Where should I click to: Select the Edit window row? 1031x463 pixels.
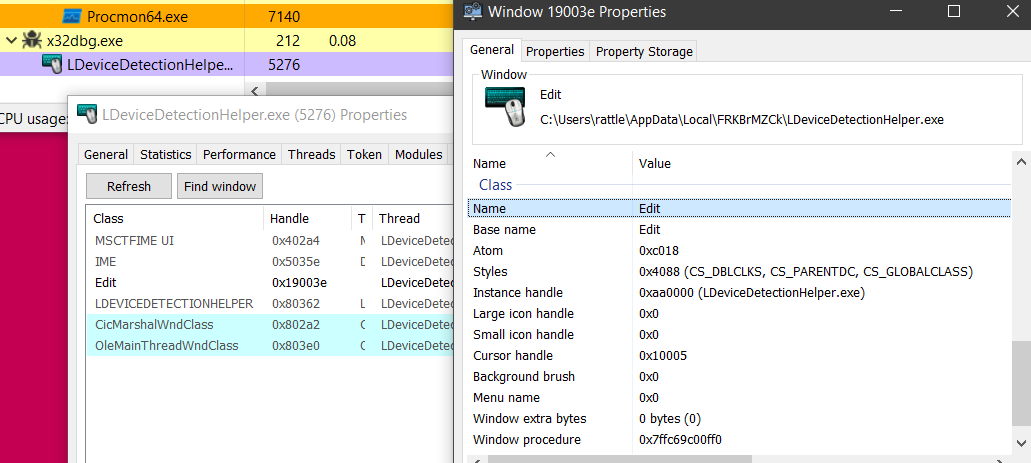pyautogui.click(x=270, y=283)
